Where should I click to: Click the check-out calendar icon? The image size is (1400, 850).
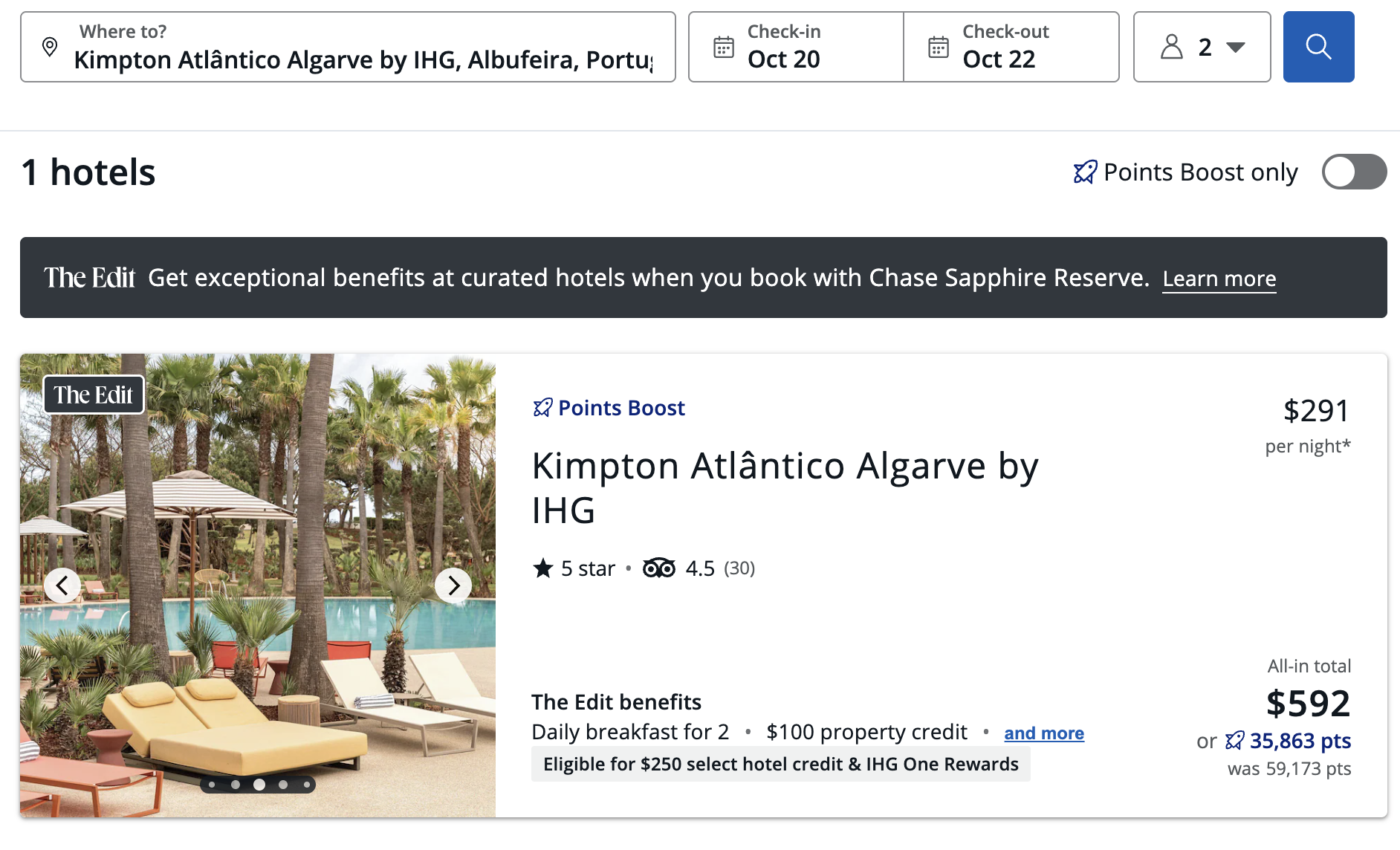point(938,47)
